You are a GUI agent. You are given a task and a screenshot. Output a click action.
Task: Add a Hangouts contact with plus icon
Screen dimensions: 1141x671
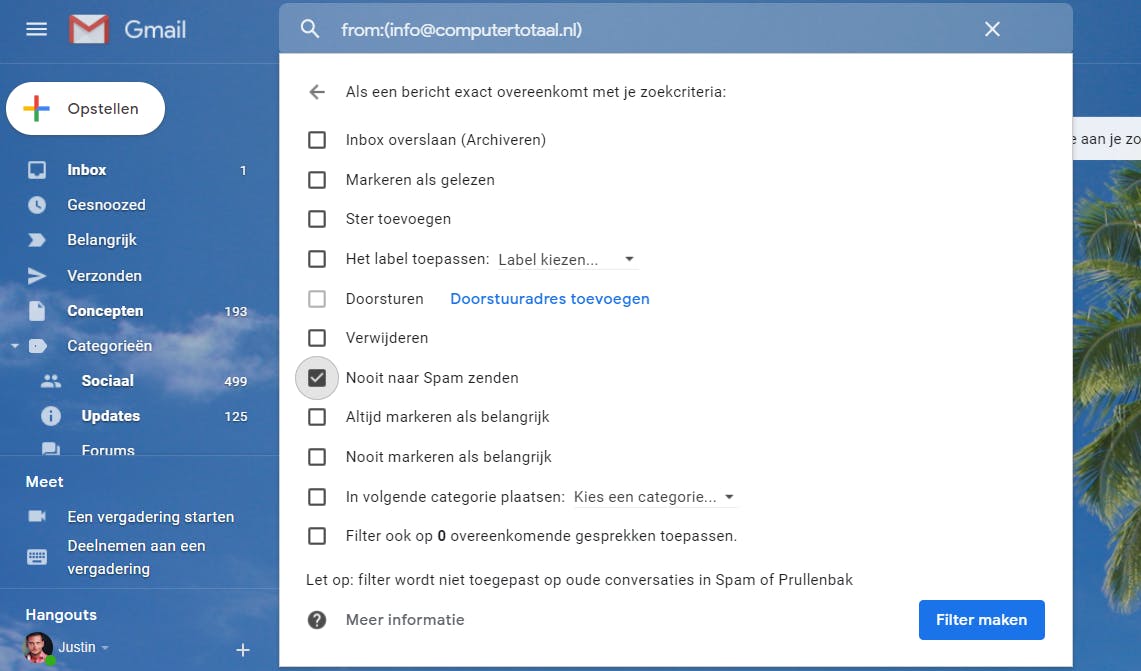242,650
